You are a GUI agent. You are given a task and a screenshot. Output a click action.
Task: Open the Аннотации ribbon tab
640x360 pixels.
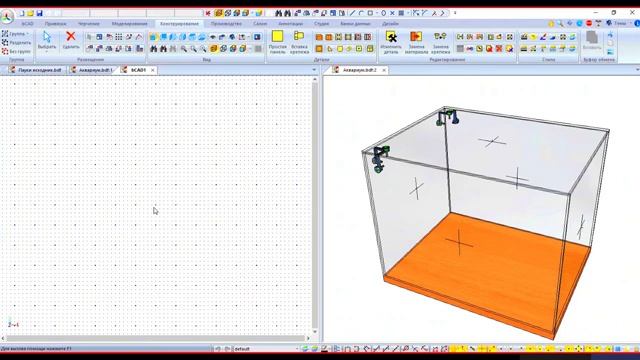[291, 24]
